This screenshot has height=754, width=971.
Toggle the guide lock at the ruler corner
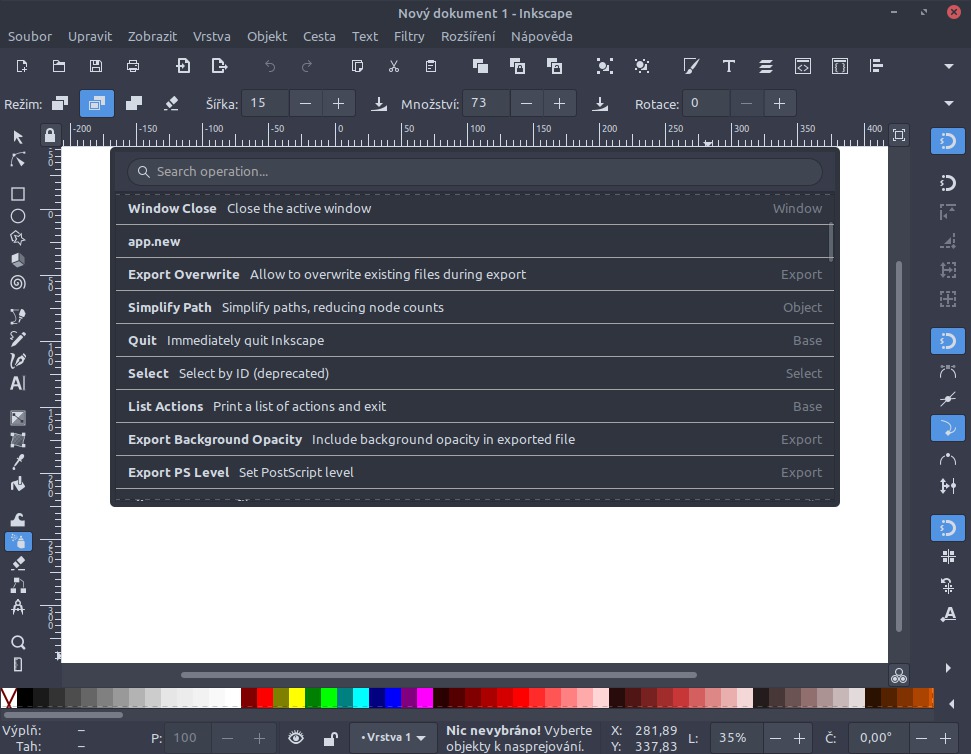(50, 135)
